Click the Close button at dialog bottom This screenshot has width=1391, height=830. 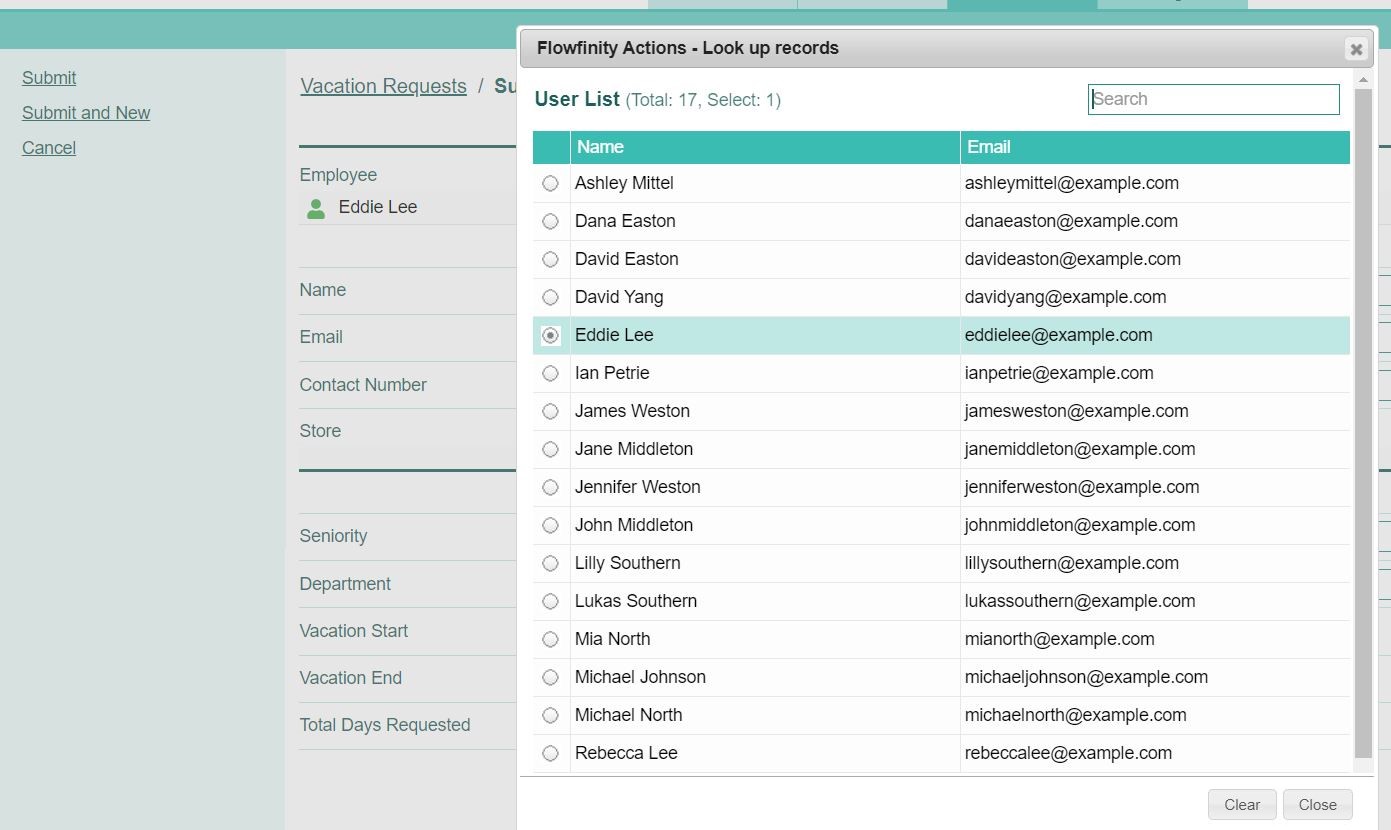pos(1317,805)
